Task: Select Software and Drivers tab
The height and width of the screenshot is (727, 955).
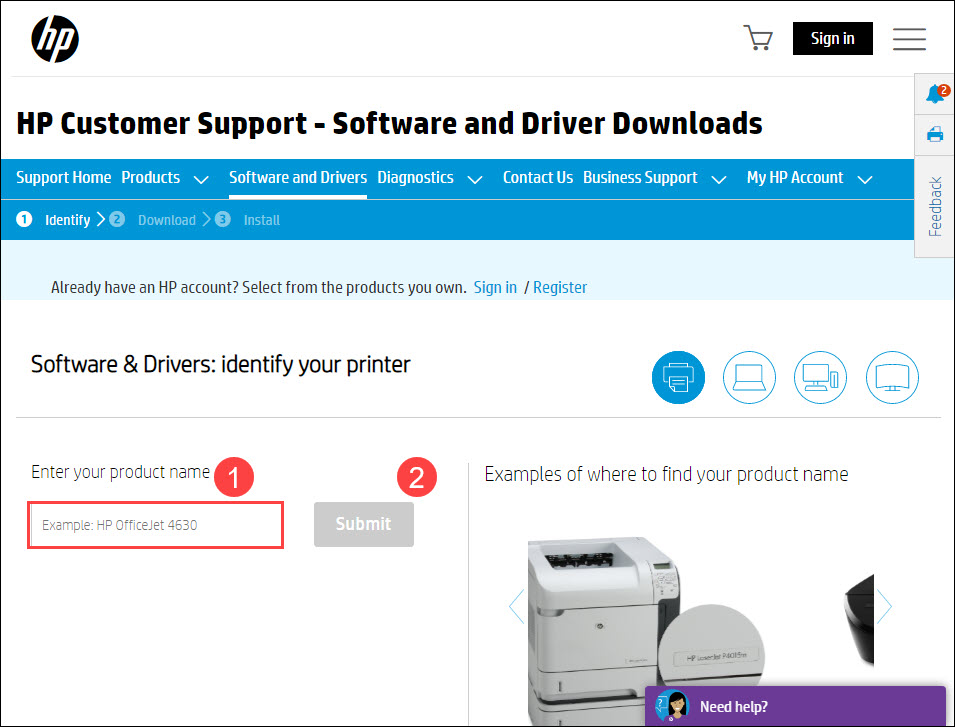Action: click(298, 177)
